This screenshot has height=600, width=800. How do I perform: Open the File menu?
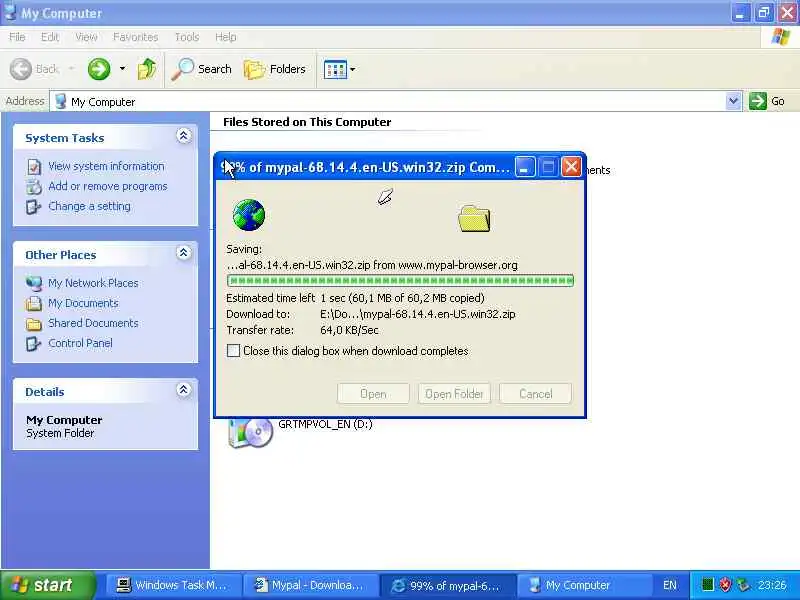[x=17, y=37]
